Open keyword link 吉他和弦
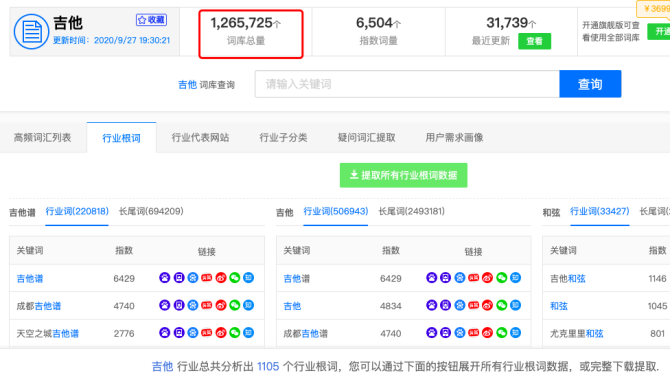This screenshot has width=670, height=380. click(x=567, y=279)
